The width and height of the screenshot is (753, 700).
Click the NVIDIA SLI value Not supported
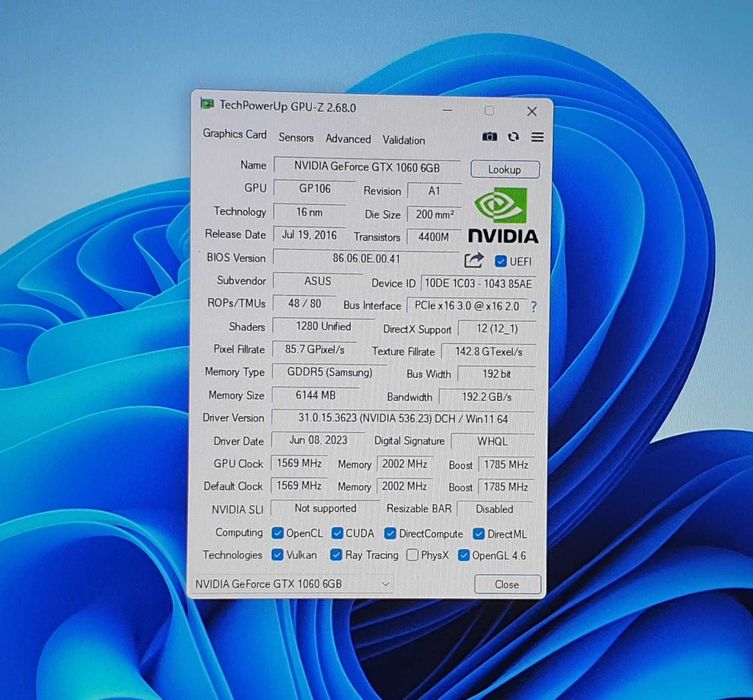click(325, 508)
